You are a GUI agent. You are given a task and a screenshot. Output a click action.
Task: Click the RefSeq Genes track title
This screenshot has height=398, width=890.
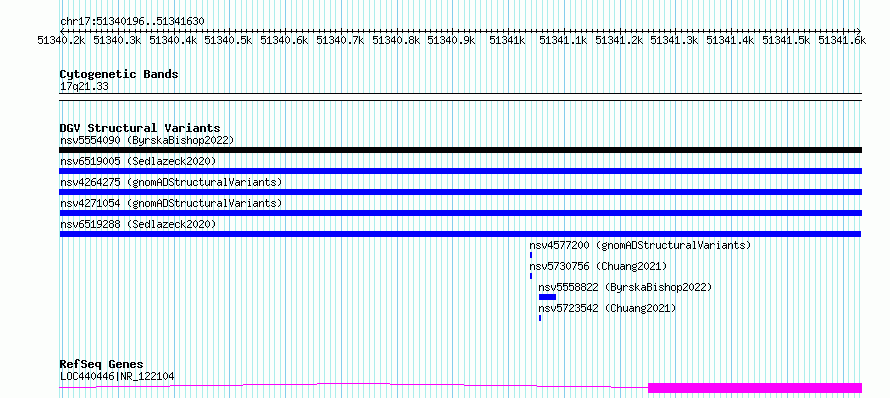coord(102,364)
